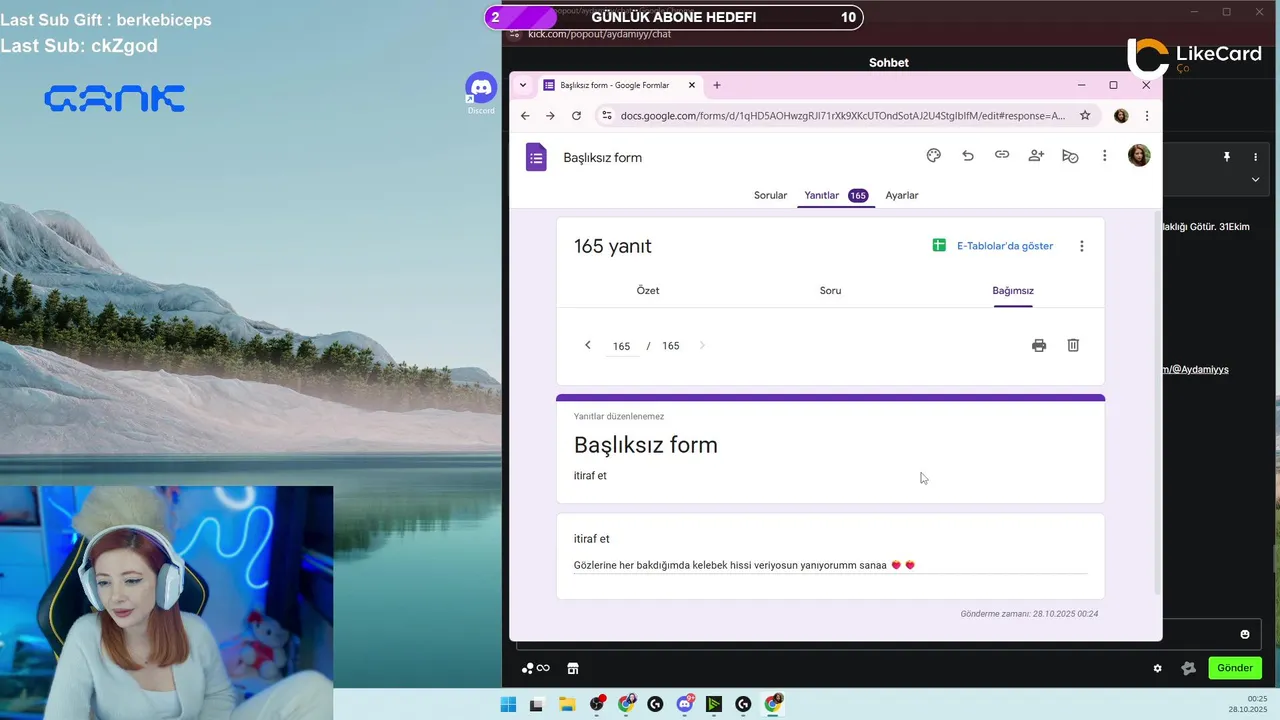Open Chrome profile avatar next to star
This screenshot has width=1280, height=720.
click(x=1121, y=116)
